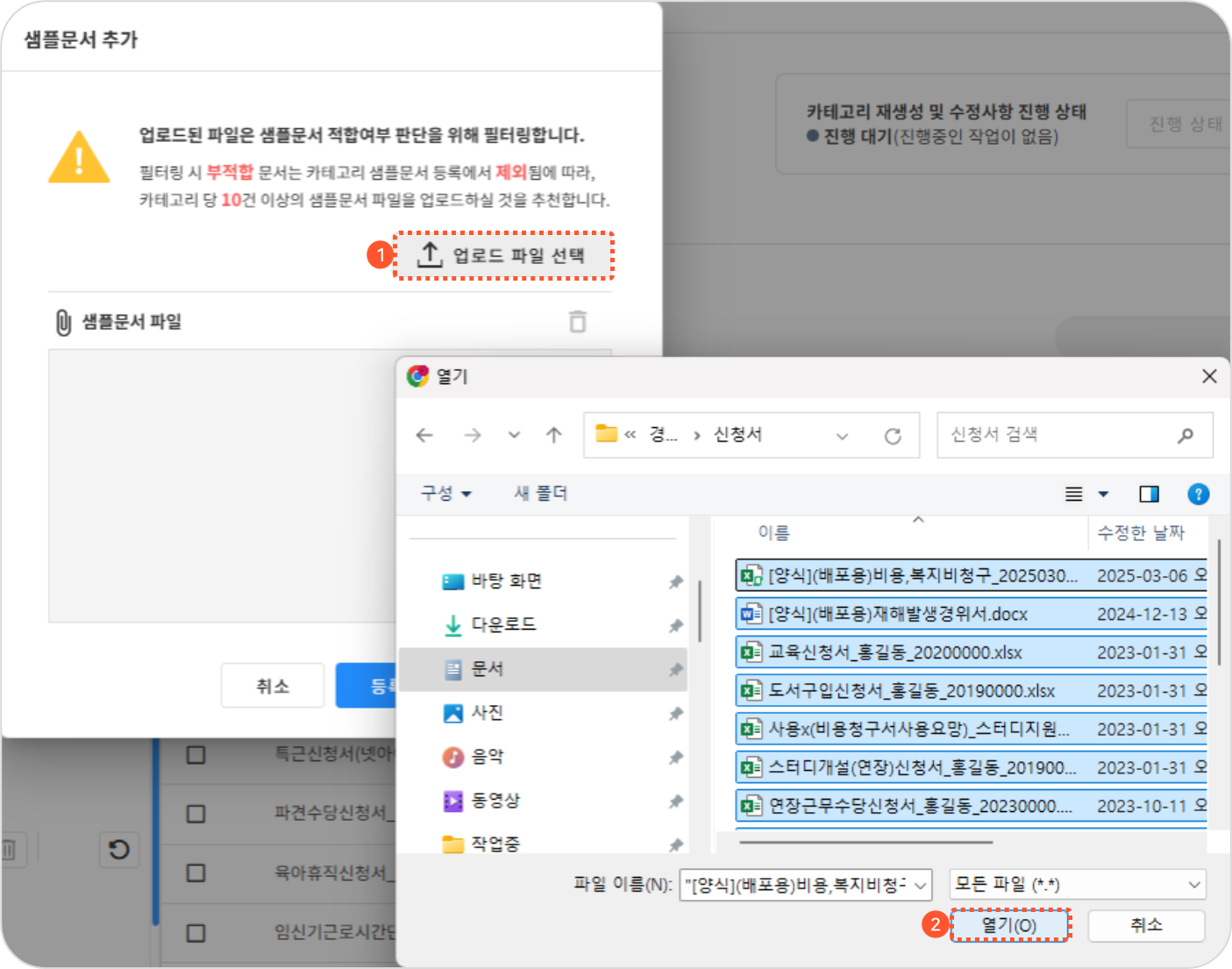Image resolution: width=1232 pixels, height=969 pixels.
Task: Expand the 구성 menu dropdown
Action: tap(445, 494)
